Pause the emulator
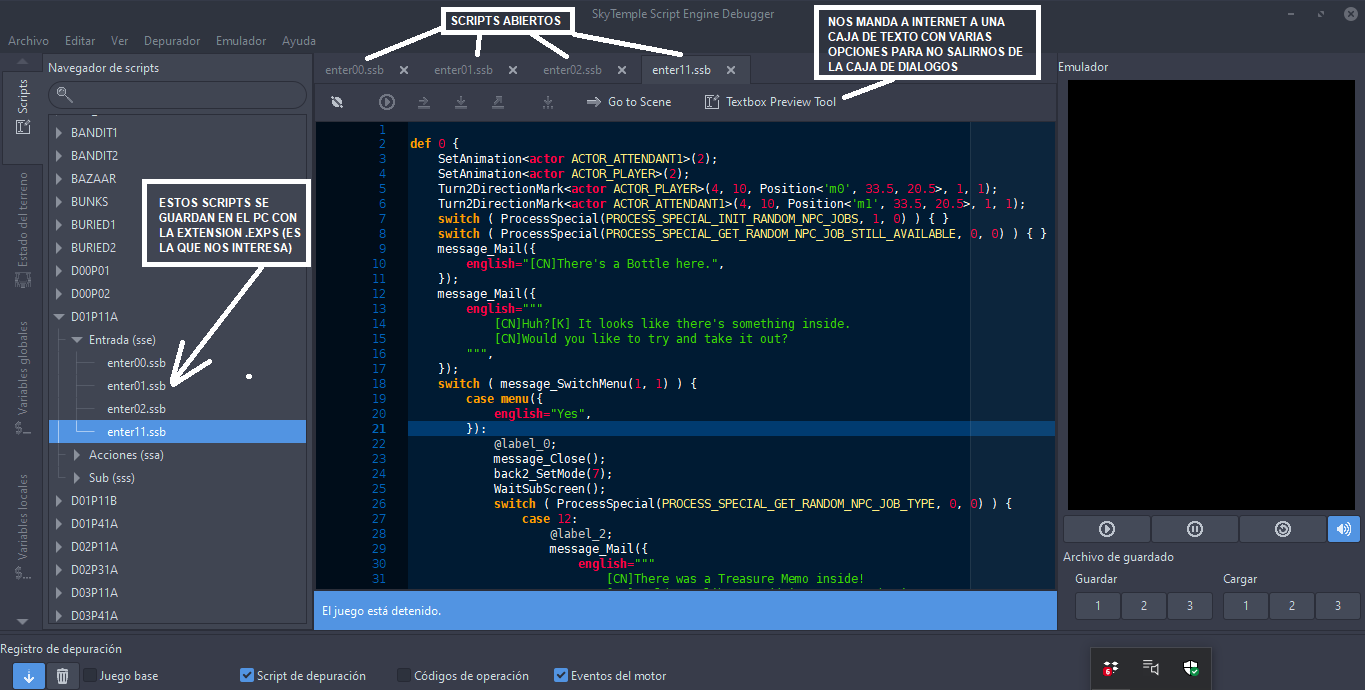The image size is (1365, 690). click(x=1194, y=529)
